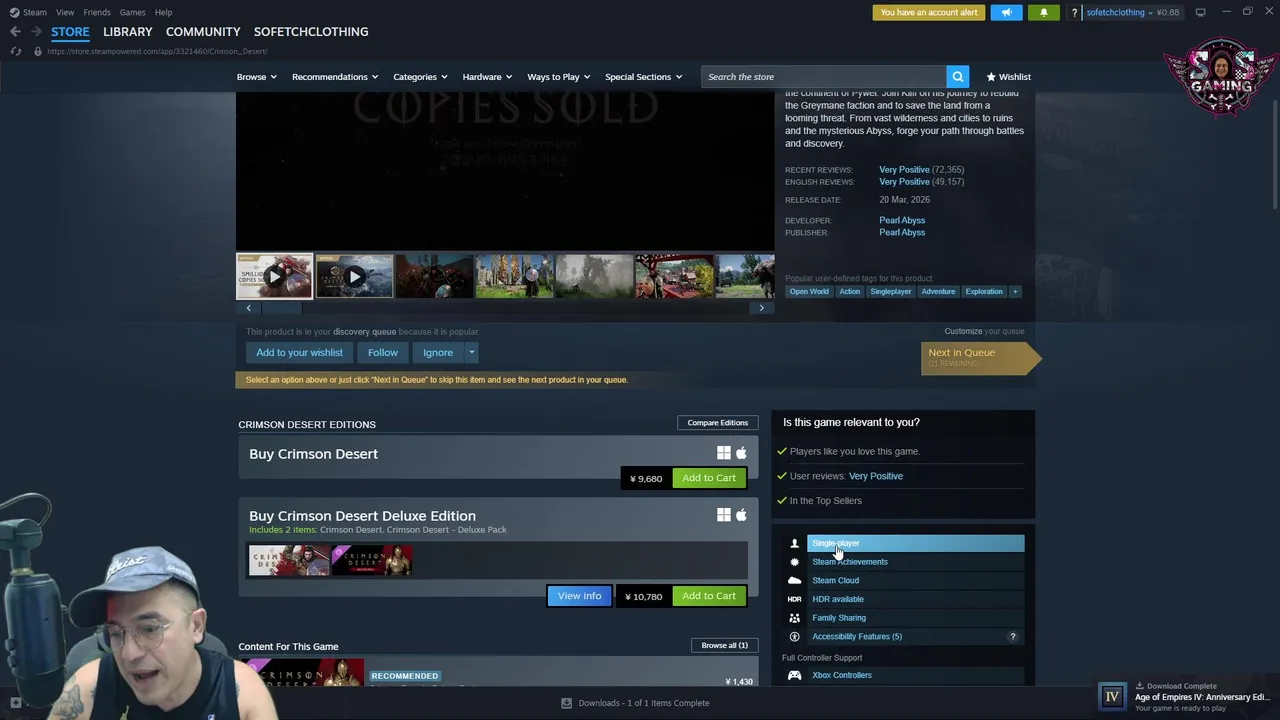Click the plus icon to add tags
Image resolution: width=1280 pixels, height=720 pixels.
click(1015, 292)
